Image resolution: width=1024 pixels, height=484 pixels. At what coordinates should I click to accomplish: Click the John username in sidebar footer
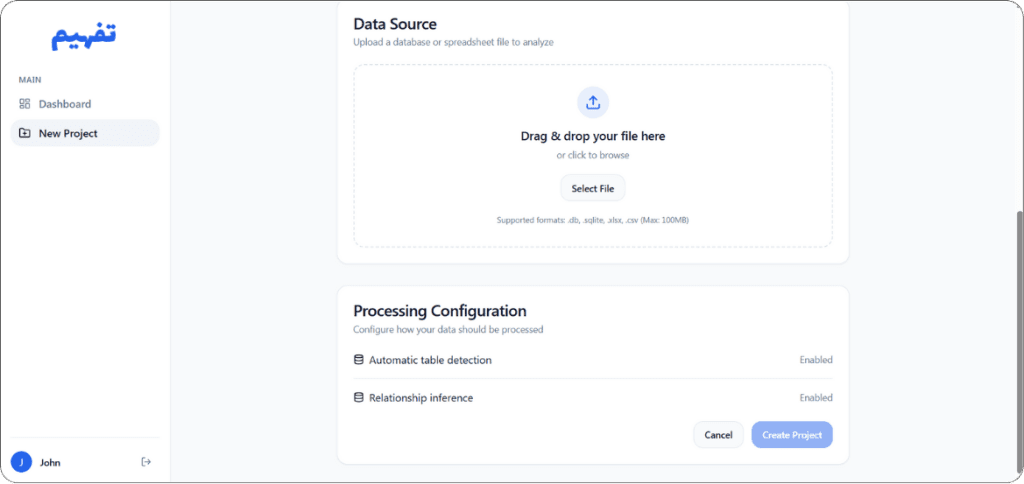(50, 462)
